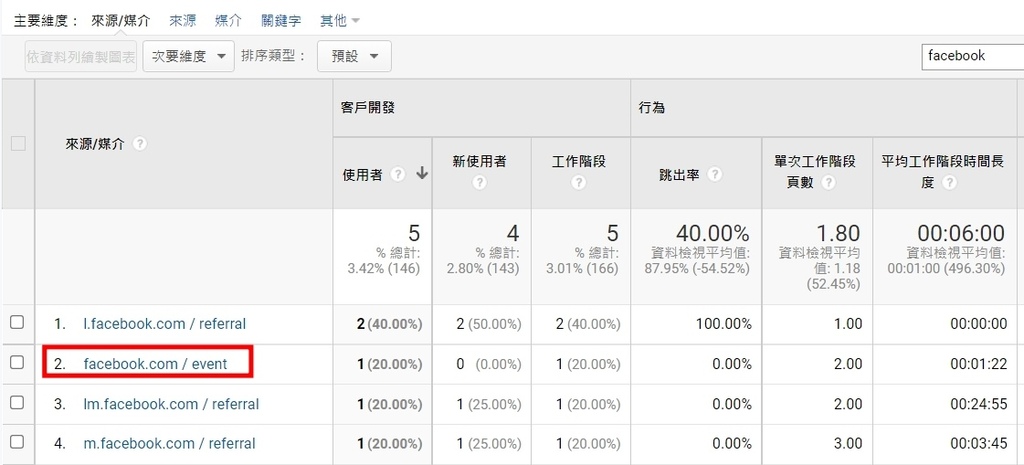Image resolution: width=1024 pixels, height=465 pixels.
Task: Click the 100.00% bounce rate cell
Action: (x=724, y=323)
